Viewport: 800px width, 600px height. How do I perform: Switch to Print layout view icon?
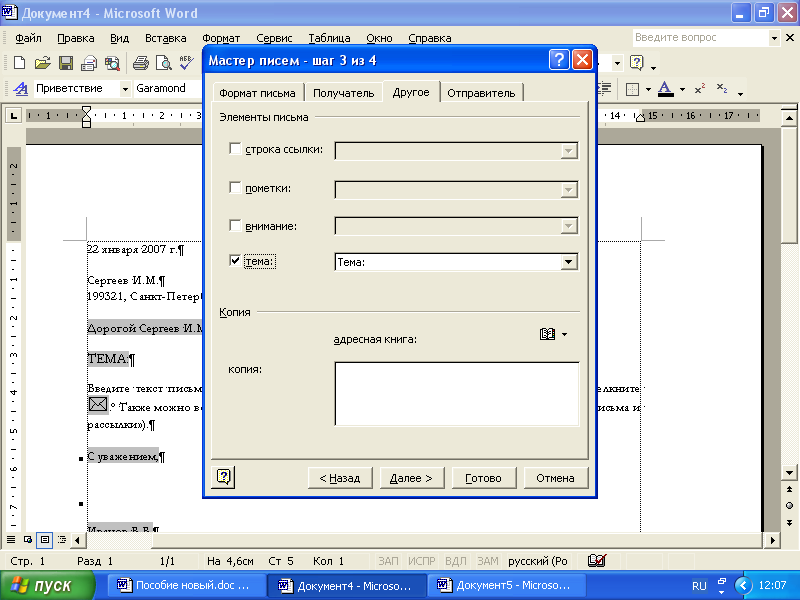point(45,539)
